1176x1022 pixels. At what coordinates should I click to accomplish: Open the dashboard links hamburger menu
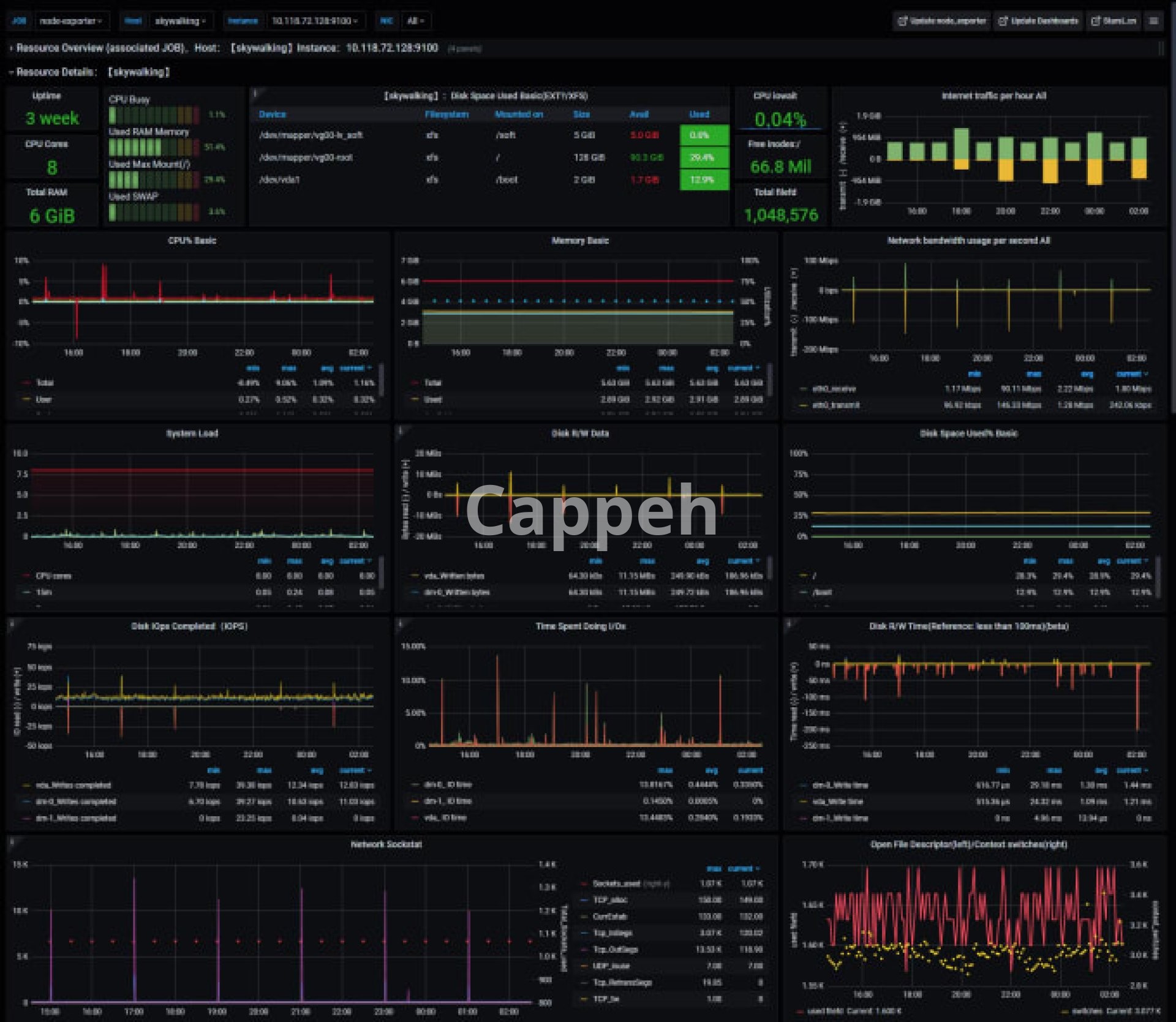(1153, 21)
